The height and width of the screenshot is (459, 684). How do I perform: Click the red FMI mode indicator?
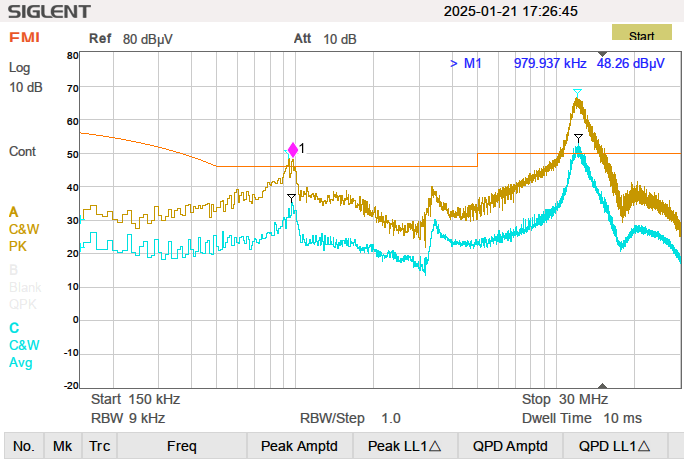(x=24, y=37)
